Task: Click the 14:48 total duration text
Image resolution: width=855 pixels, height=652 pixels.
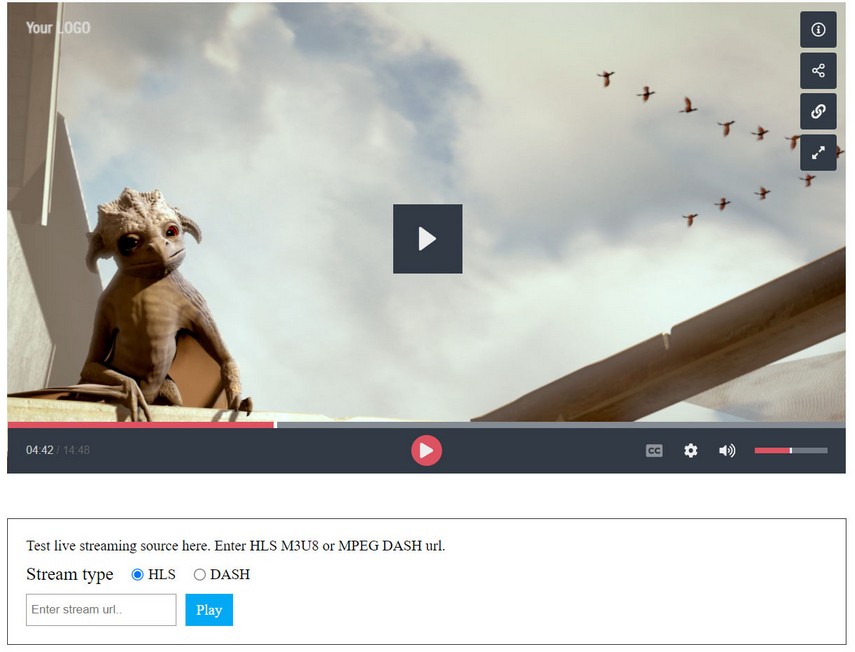Action: coord(76,450)
